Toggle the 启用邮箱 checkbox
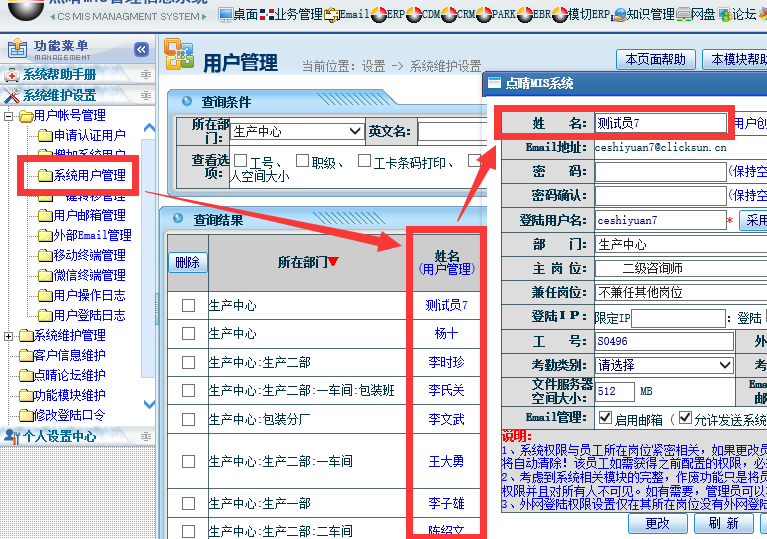Image resolution: width=767 pixels, height=539 pixels. coord(604,417)
